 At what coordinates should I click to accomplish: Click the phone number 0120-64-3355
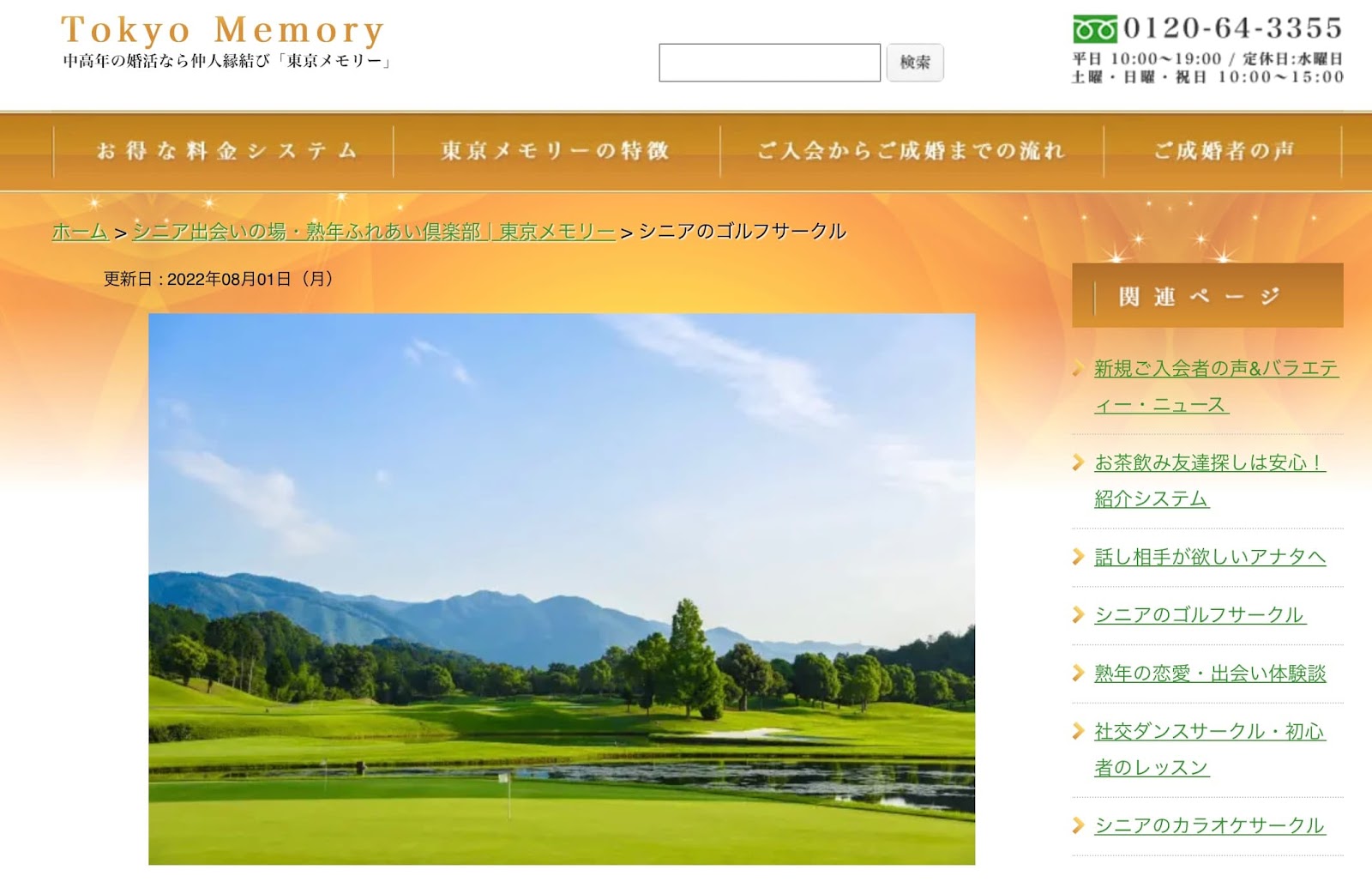click(1232, 28)
